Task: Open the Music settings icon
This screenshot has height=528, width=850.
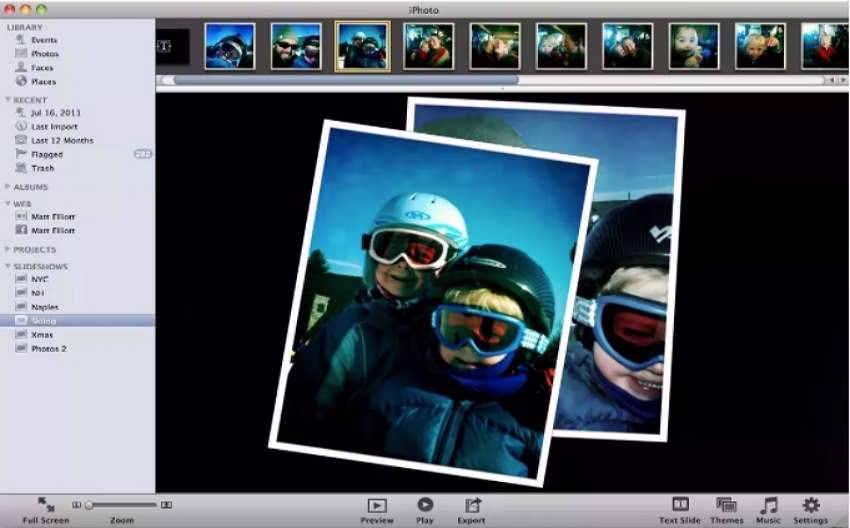Action: click(x=768, y=505)
